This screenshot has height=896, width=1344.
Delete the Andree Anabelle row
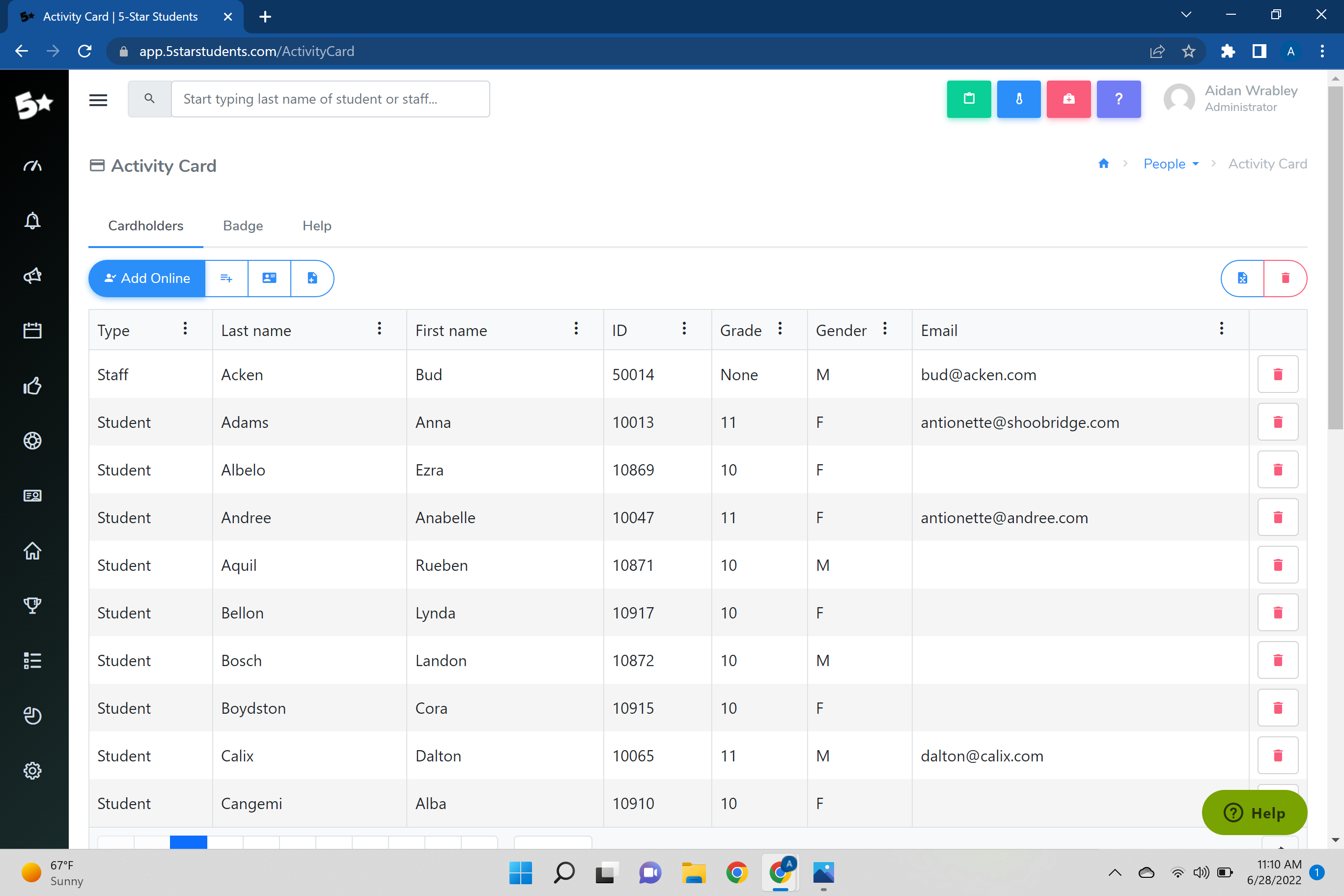coord(1278,517)
